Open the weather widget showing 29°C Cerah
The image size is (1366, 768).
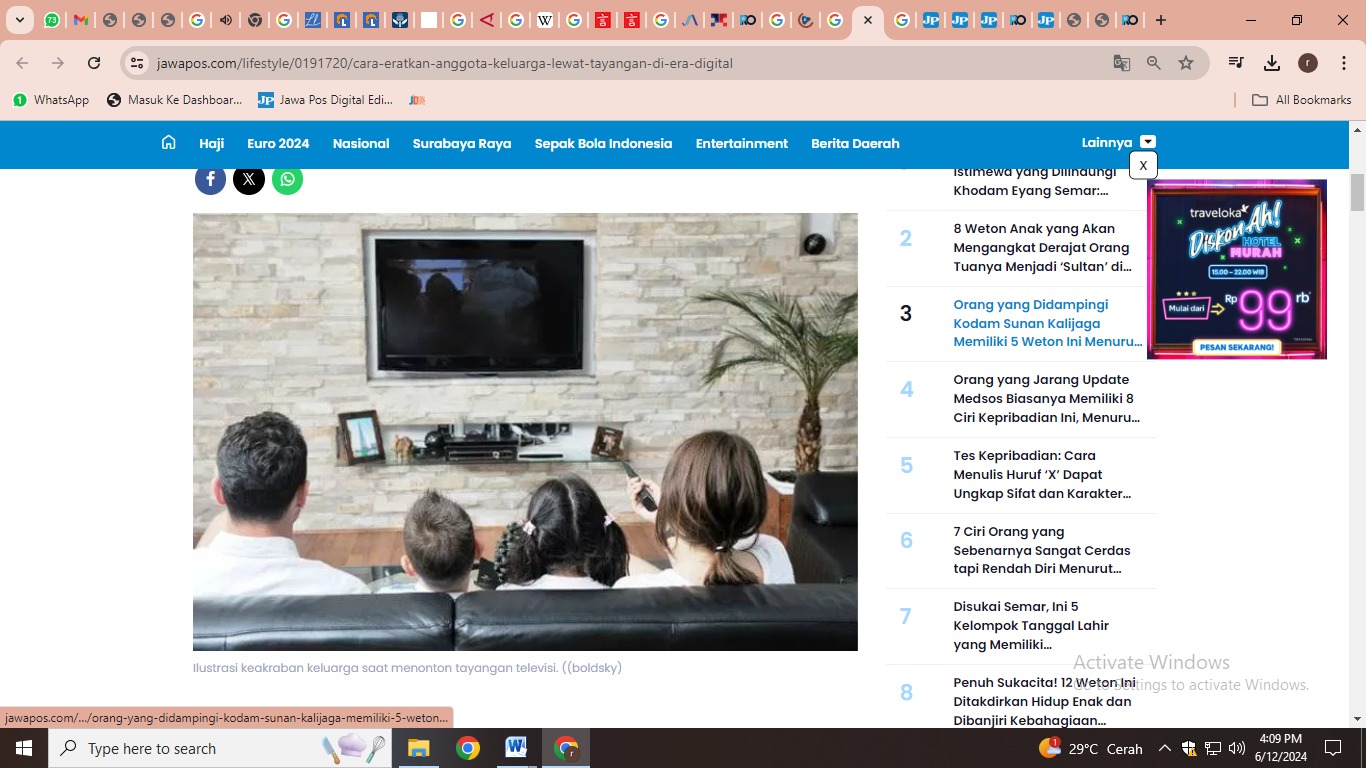coord(1091,748)
